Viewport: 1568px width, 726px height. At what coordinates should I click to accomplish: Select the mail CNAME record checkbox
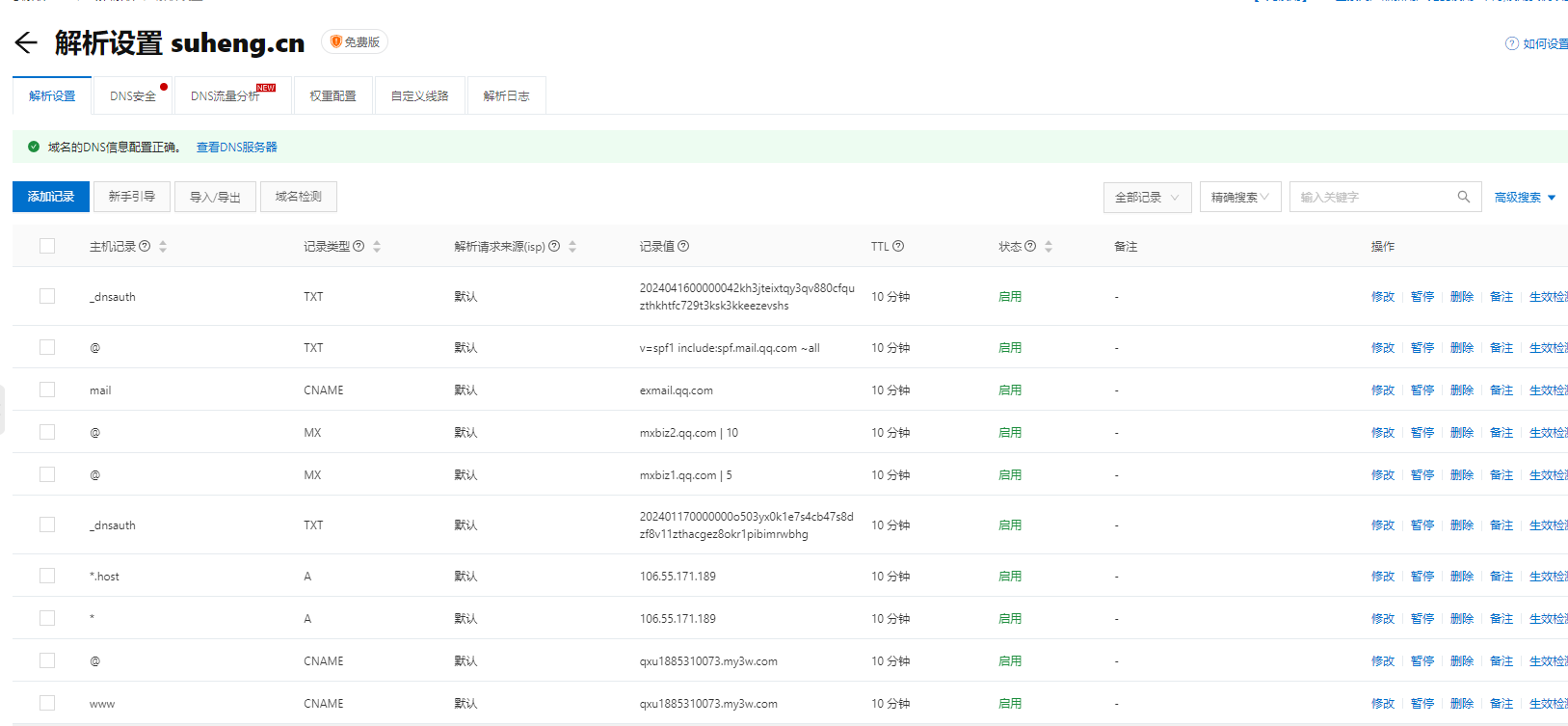pyautogui.click(x=47, y=390)
